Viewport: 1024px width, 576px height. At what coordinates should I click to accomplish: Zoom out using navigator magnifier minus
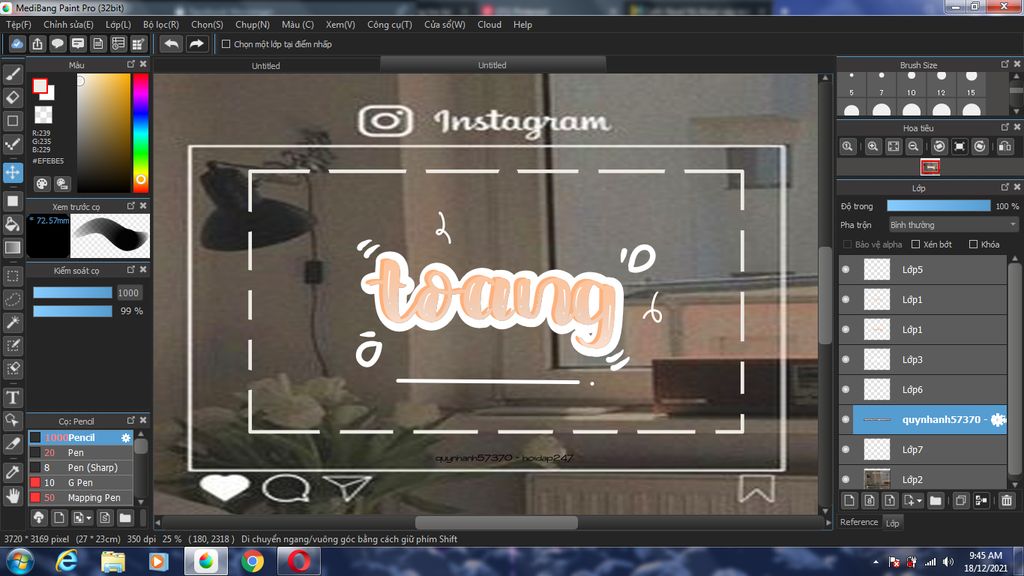(x=914, y=146)
